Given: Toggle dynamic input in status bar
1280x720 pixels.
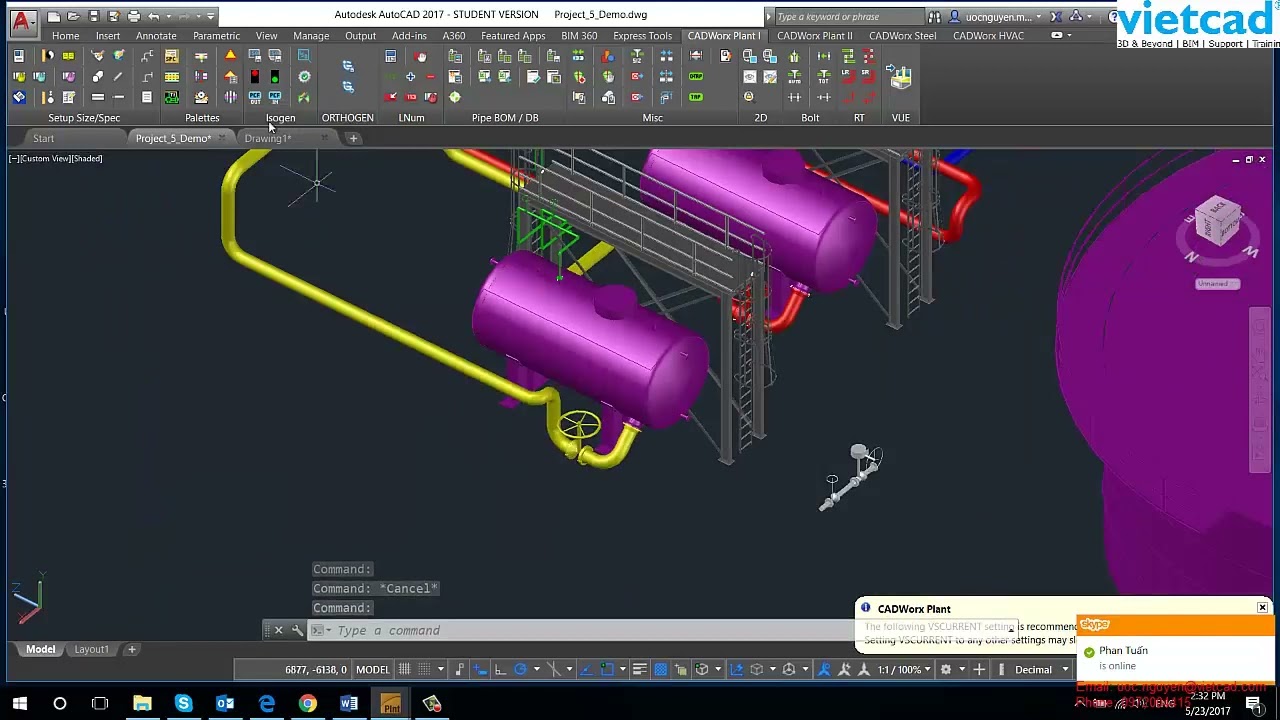Looking at the screenshot, I should tap(480, 669).
